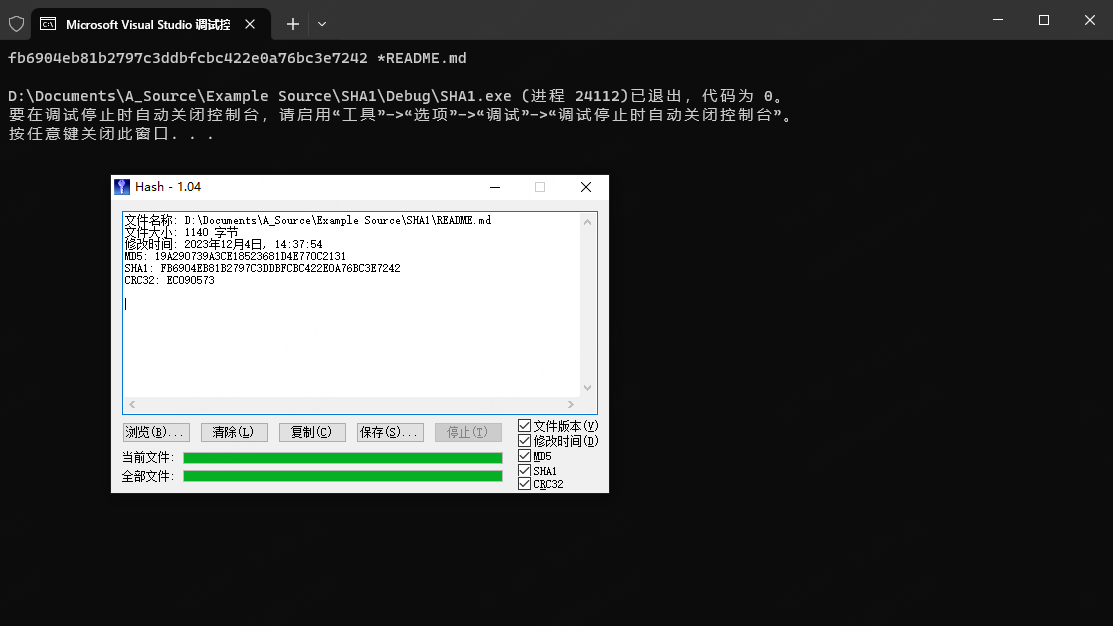Toggle the SHA1 checkbox
Image resolution: width=1113 pixels, height=626 pixels.
525,470
